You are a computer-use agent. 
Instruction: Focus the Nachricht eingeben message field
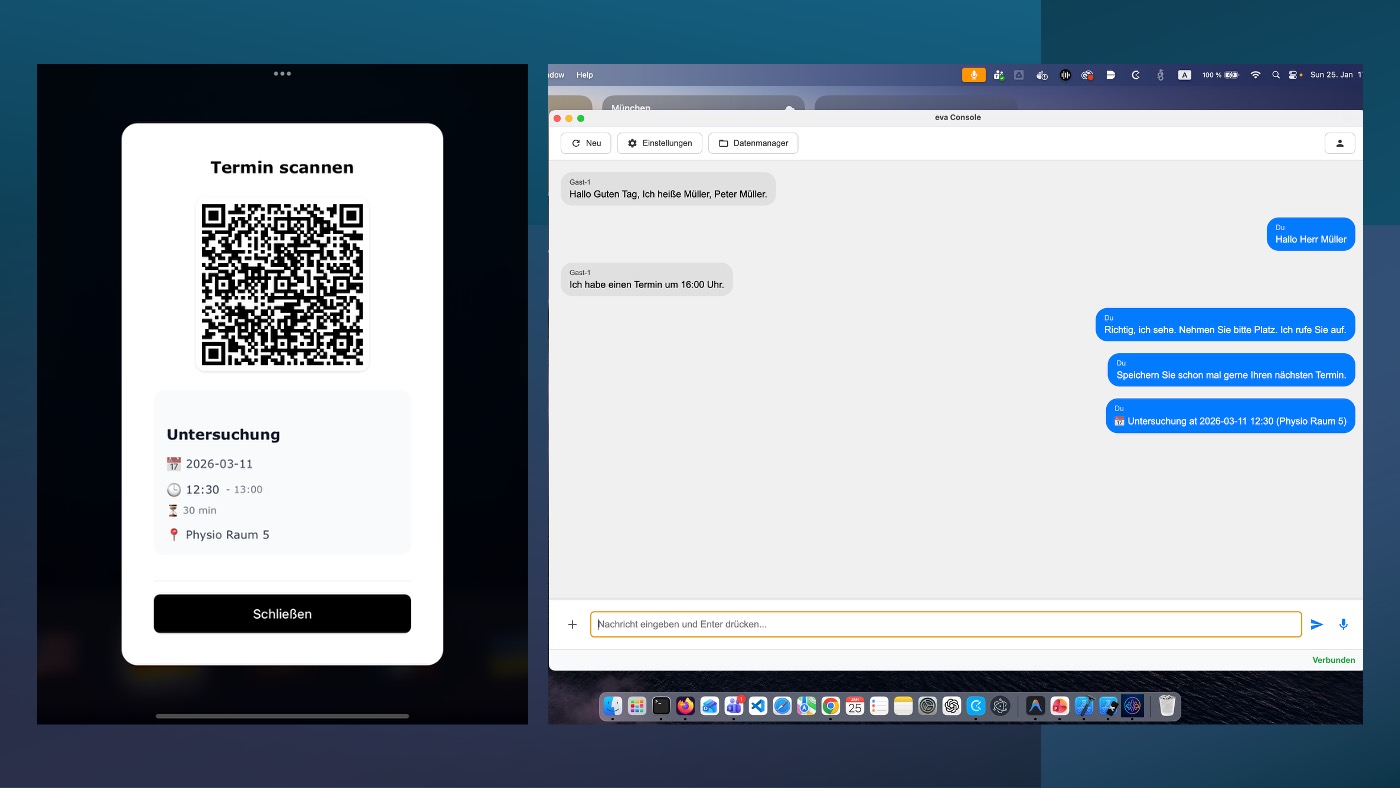click(945, 624)
